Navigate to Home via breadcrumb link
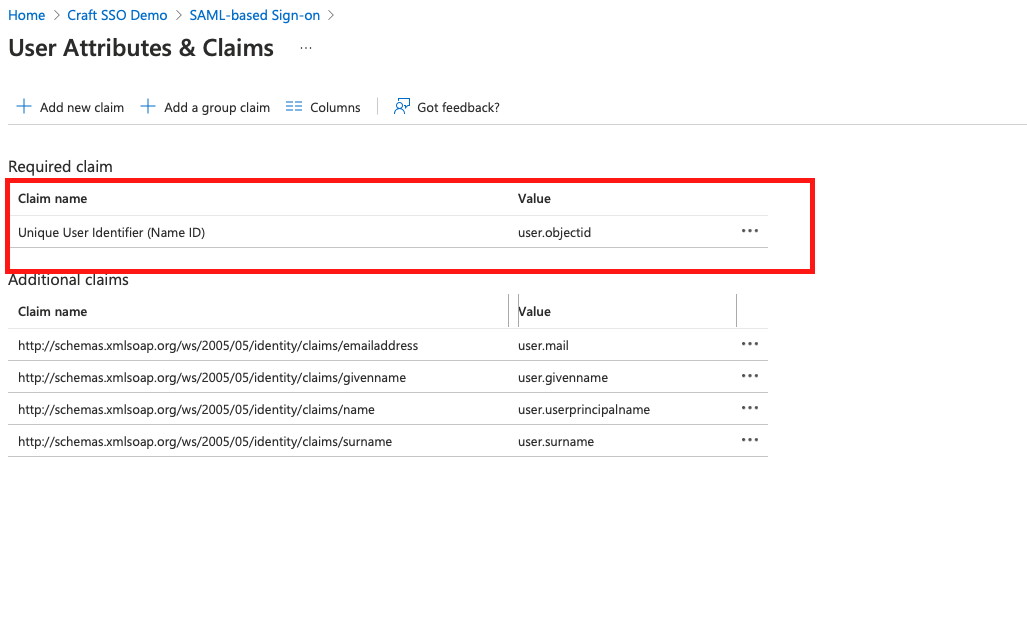 point(26,15)
